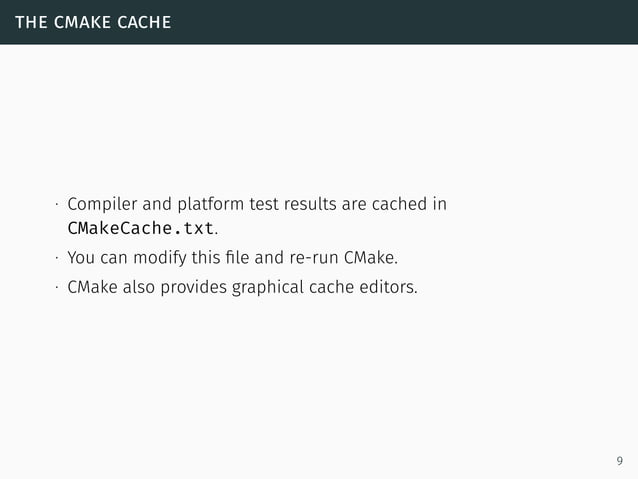Click the word "provides" in third bullet
This screenshot has height=479, width=638.
click(x=194, y=290)
